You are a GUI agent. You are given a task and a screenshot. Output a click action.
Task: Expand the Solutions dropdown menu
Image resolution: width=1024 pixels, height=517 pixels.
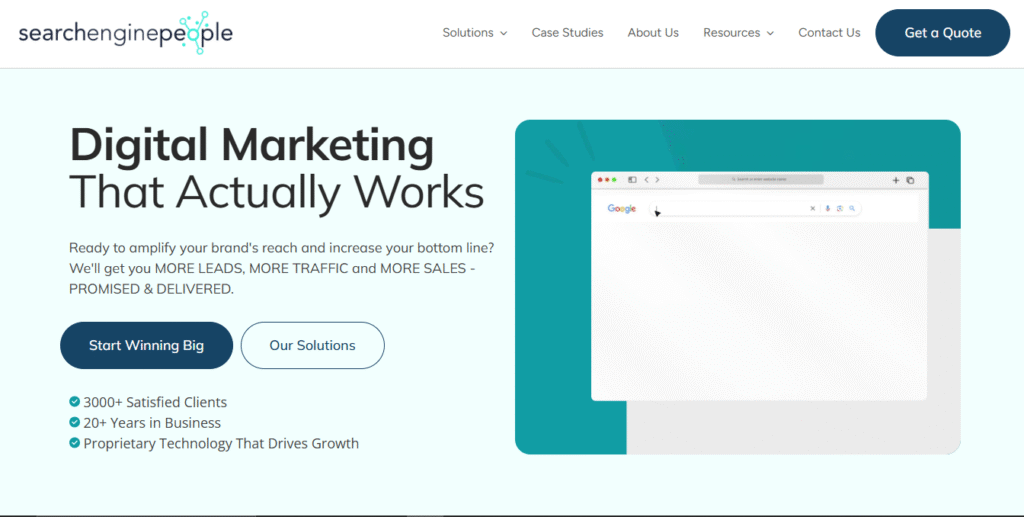[x=474, y=33]
